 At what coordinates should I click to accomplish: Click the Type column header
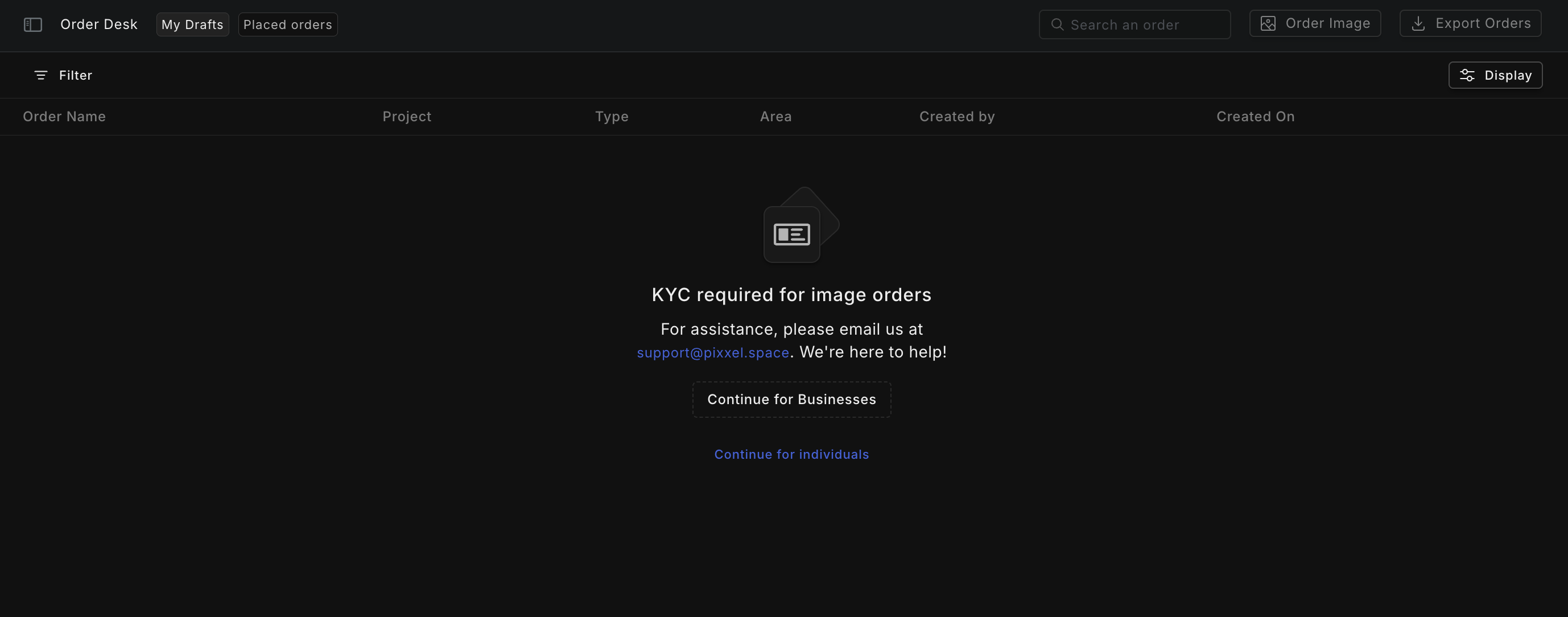(x=612, y=116)
